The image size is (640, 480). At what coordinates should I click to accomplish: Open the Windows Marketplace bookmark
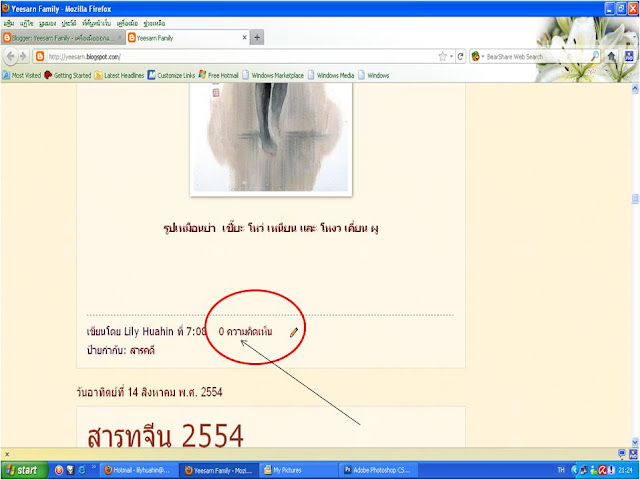click(x=273, y=75)
